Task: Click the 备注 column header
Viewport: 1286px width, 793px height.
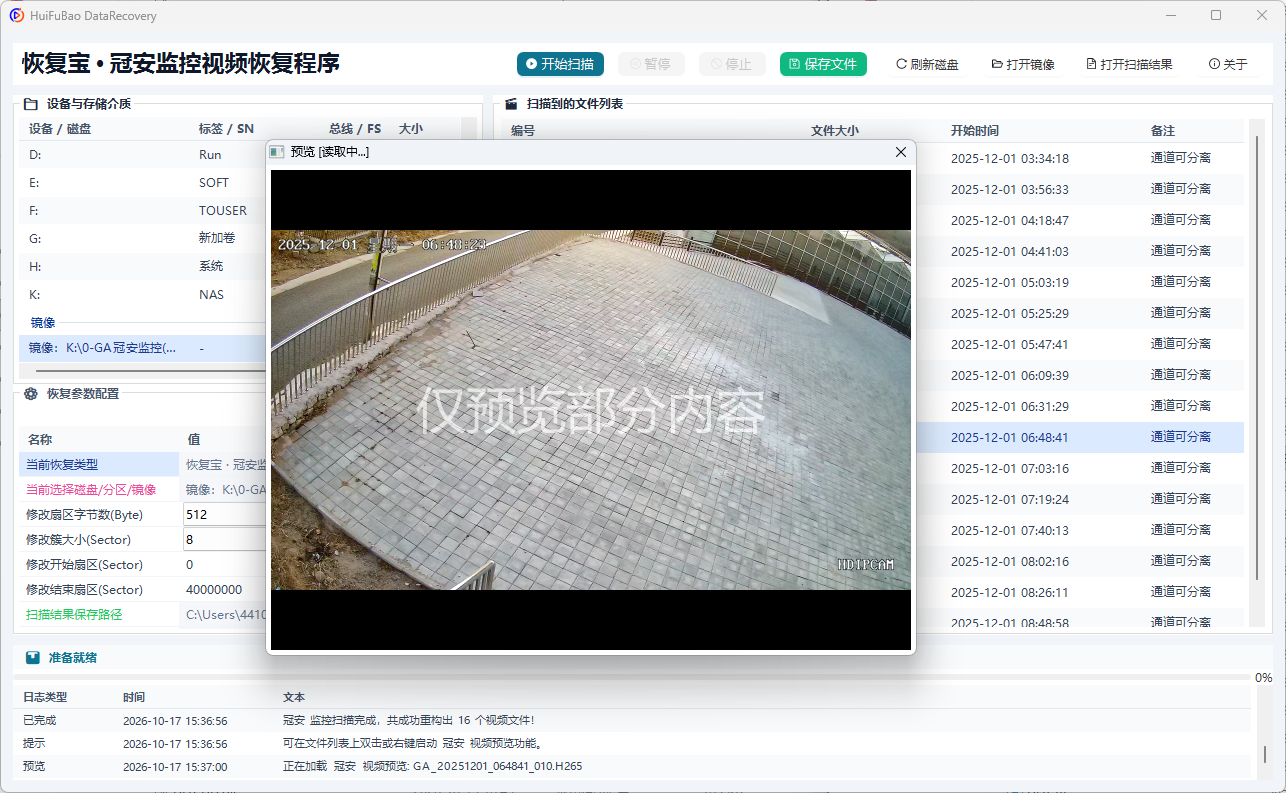Action: (1162, 131)
